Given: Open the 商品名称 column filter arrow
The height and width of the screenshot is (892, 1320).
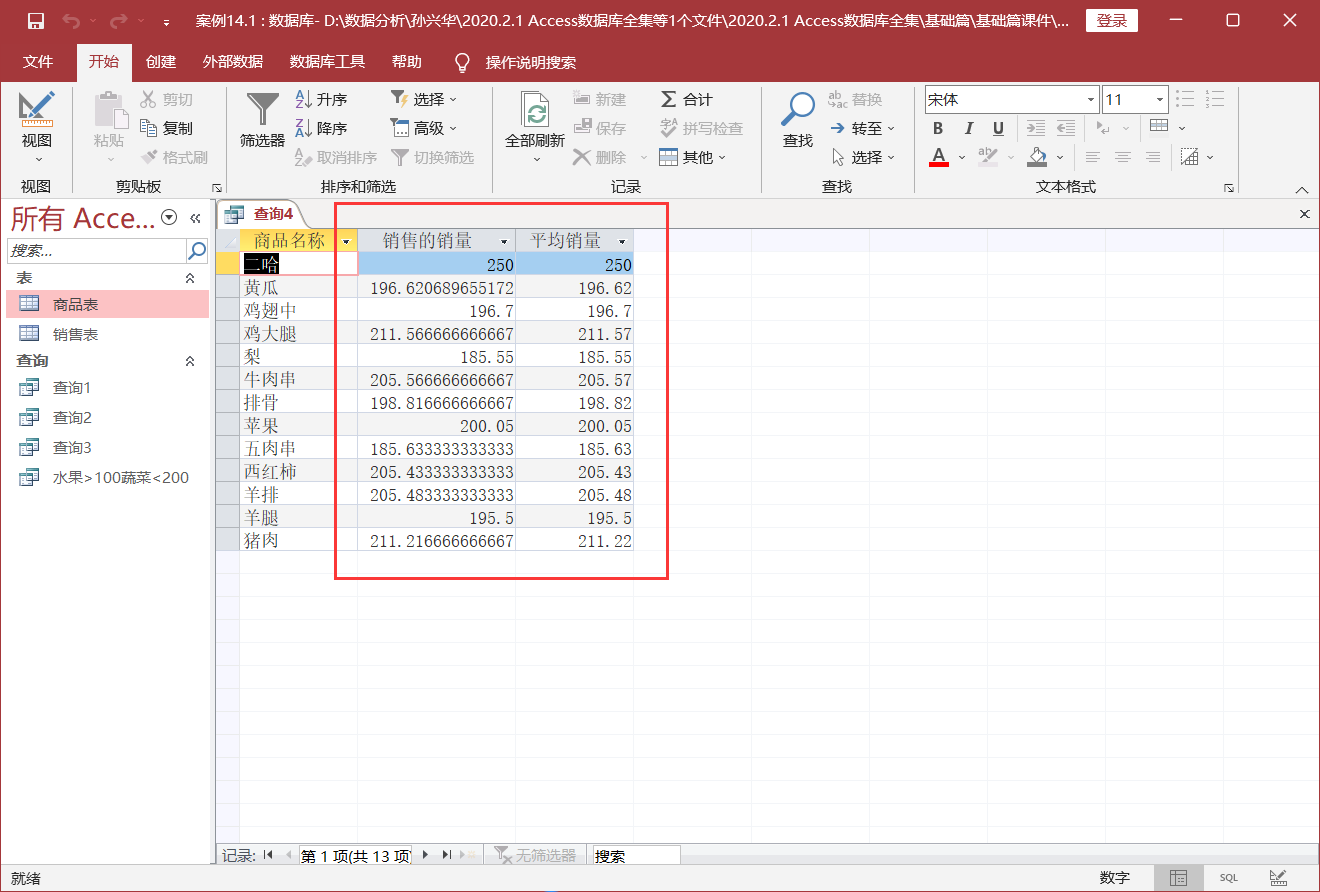Looking at the screenshot, I should click(x=347, y=241).
